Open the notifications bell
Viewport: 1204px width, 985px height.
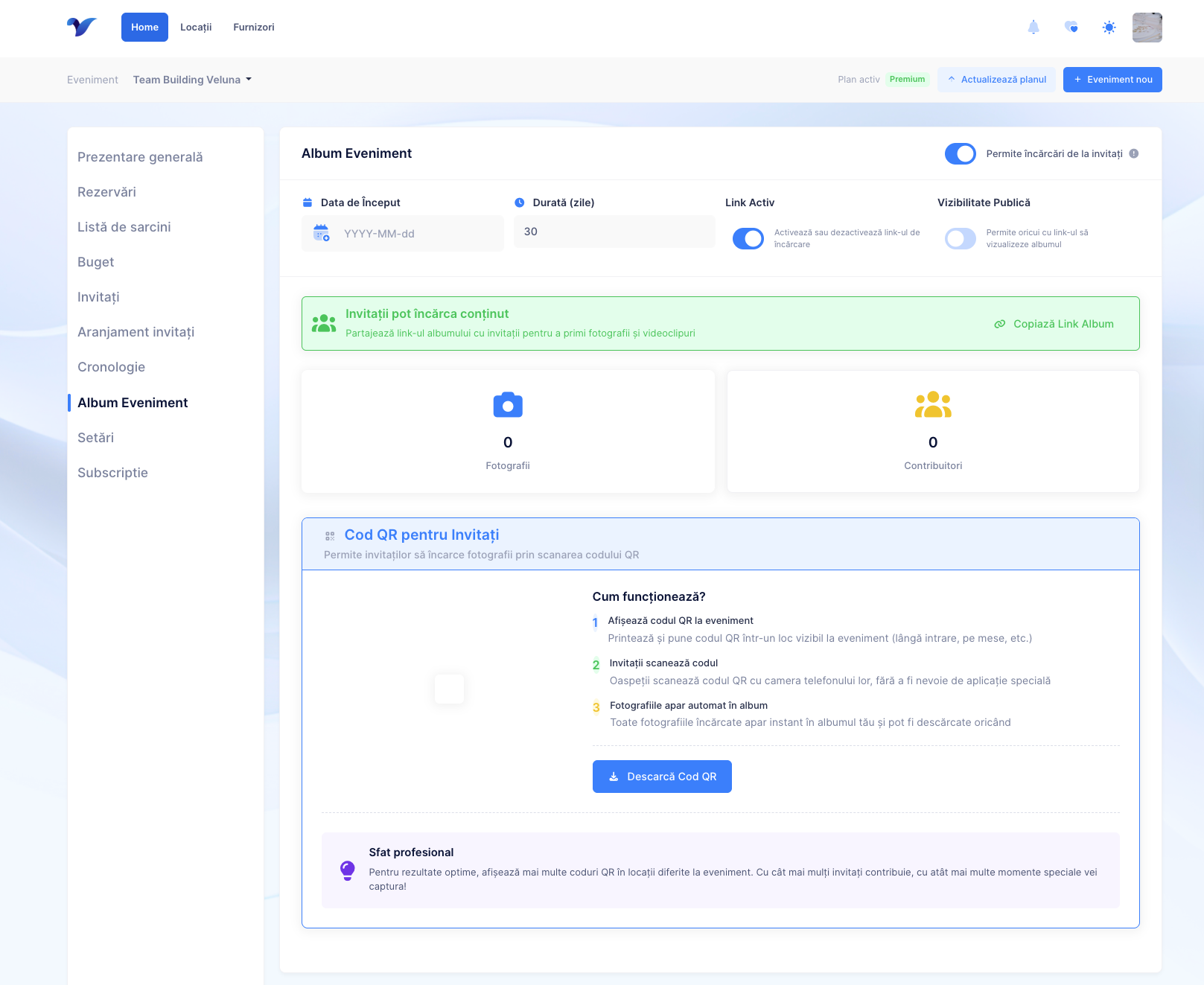point(1033,28)
